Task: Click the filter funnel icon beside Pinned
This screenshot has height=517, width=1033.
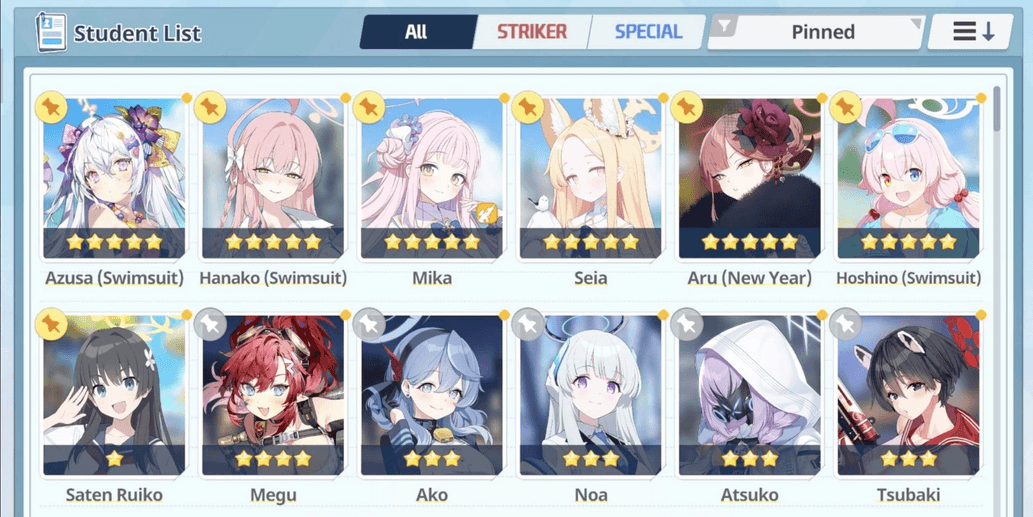Action: pos(725,26)
